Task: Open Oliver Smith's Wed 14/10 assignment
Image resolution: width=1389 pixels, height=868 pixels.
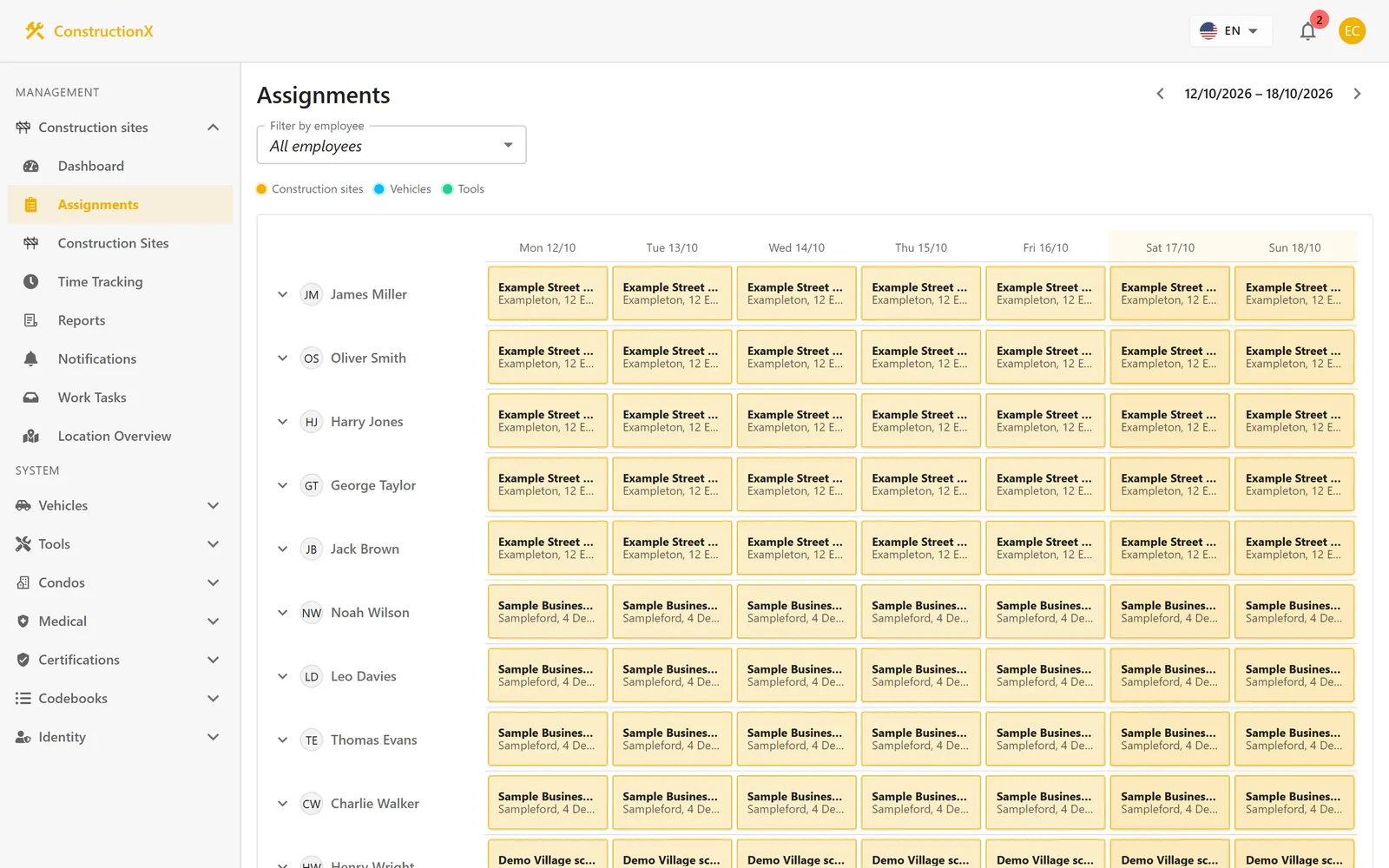Action: pos(796,357)
